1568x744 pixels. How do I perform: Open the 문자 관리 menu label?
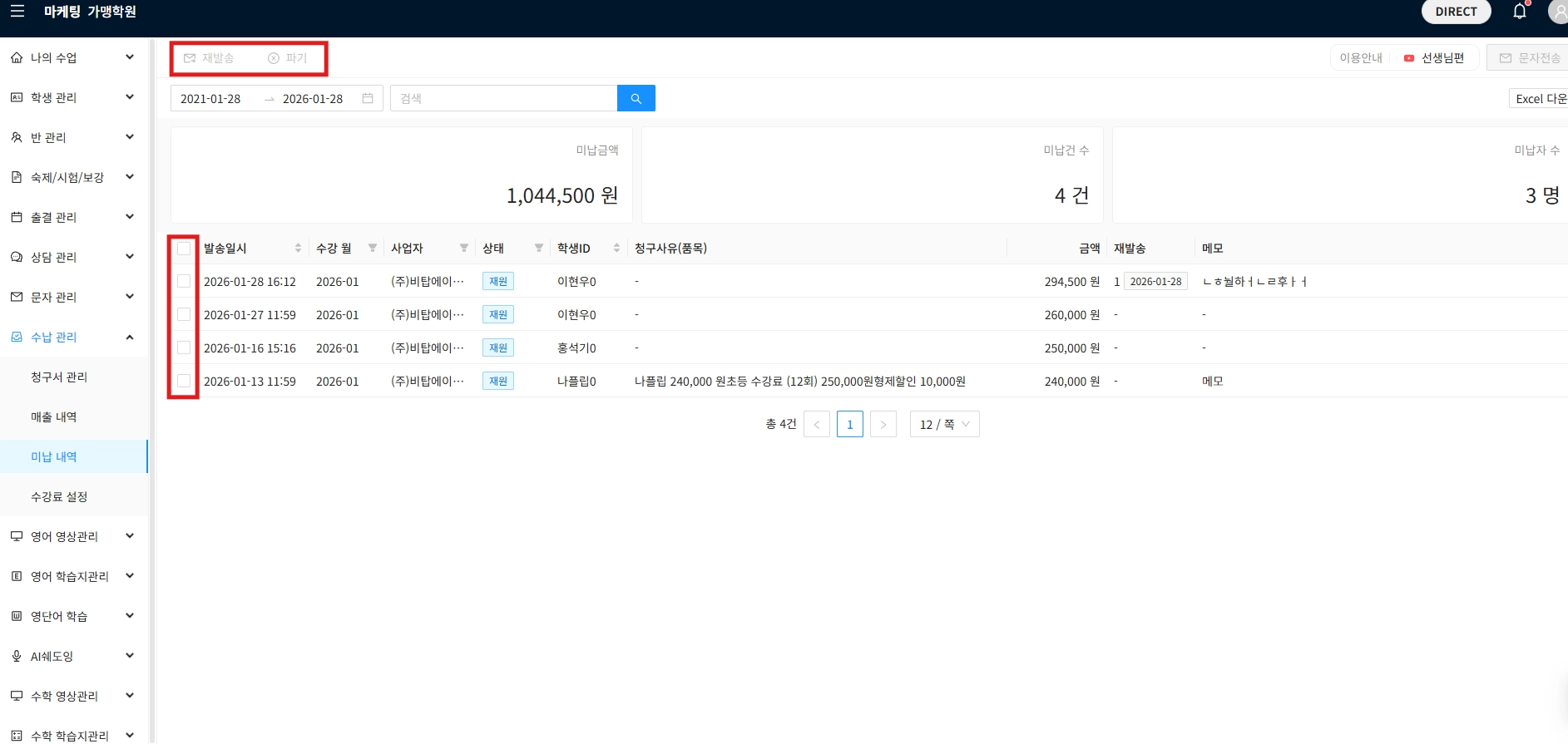54,297
